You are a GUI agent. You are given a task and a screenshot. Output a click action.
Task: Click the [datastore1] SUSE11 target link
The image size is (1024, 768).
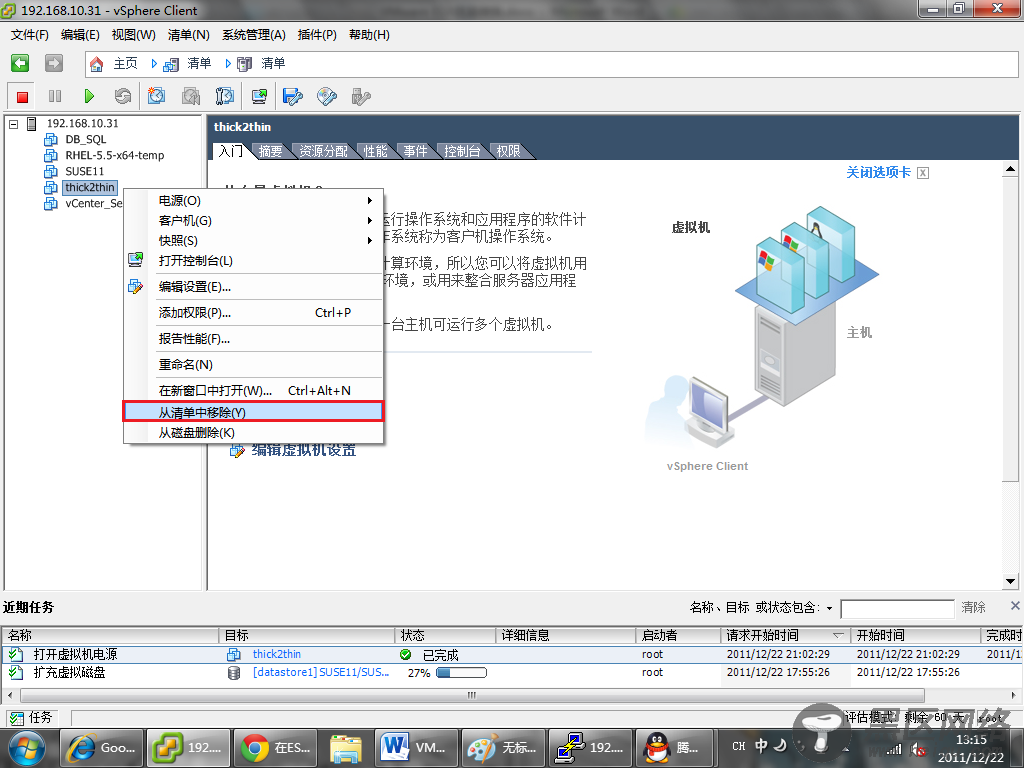321,672
